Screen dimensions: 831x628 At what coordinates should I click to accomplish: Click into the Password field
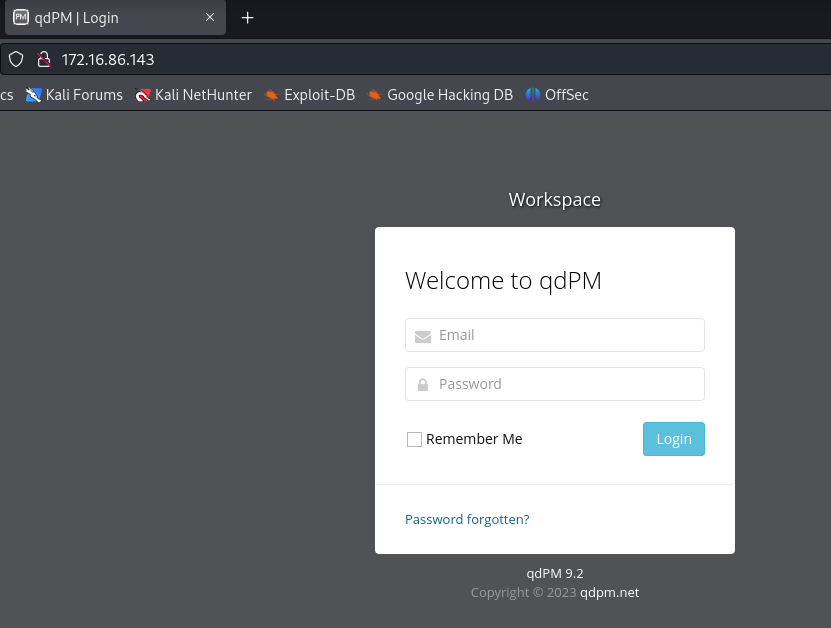pos(555,384)
